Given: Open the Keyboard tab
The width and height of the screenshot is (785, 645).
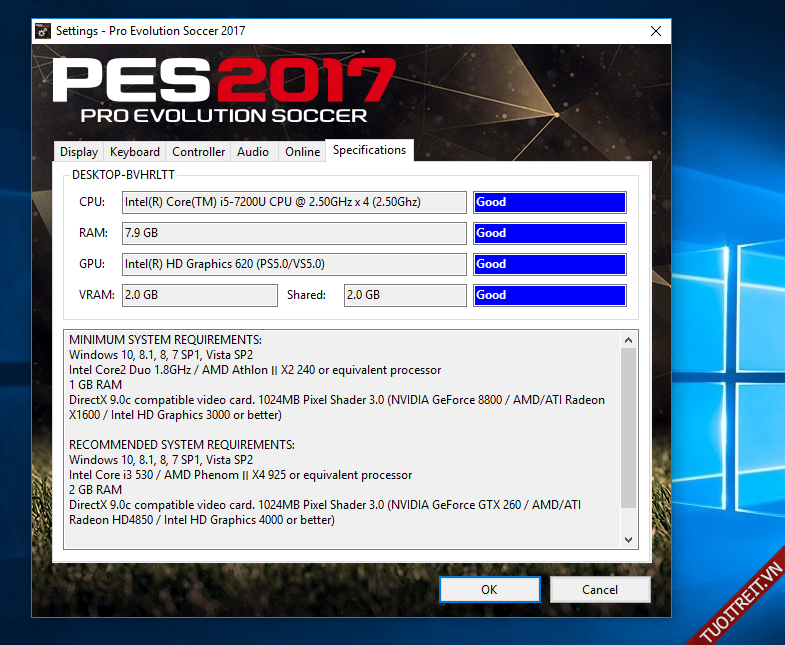Looking at the screenshot, I should point(135,152).
